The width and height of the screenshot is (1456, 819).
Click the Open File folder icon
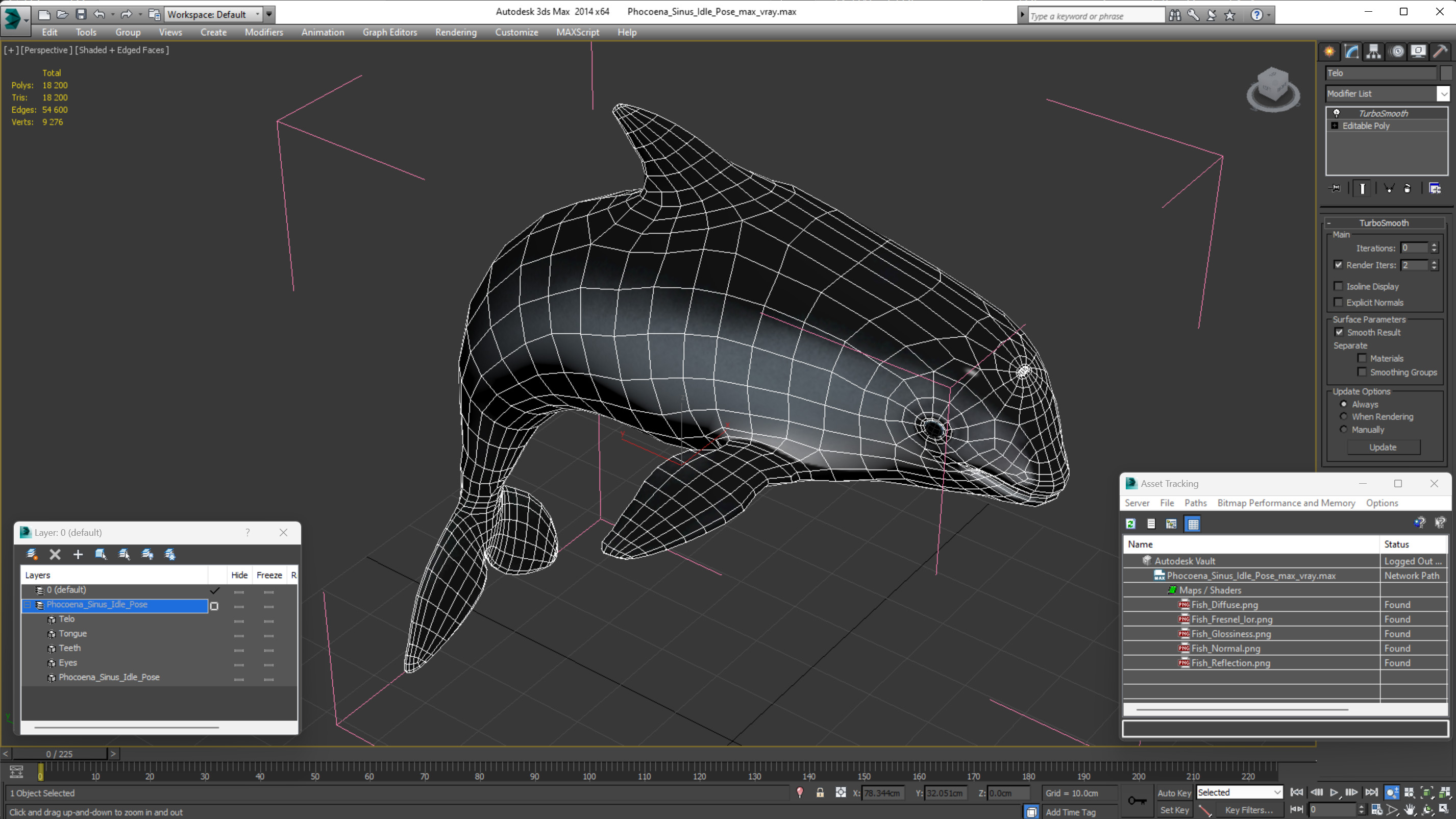(x=63, y=14)
